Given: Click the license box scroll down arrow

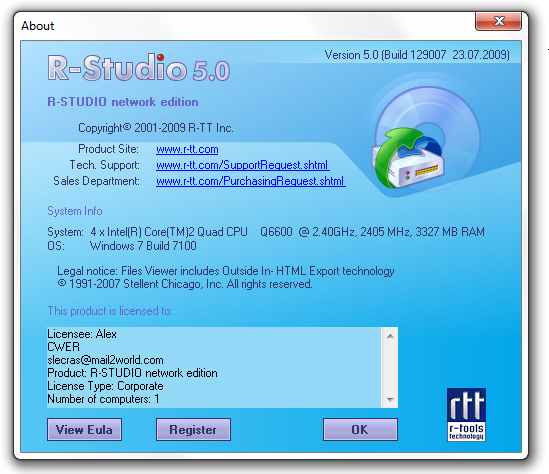Looking at the screenshot, I should pos(390,399).
